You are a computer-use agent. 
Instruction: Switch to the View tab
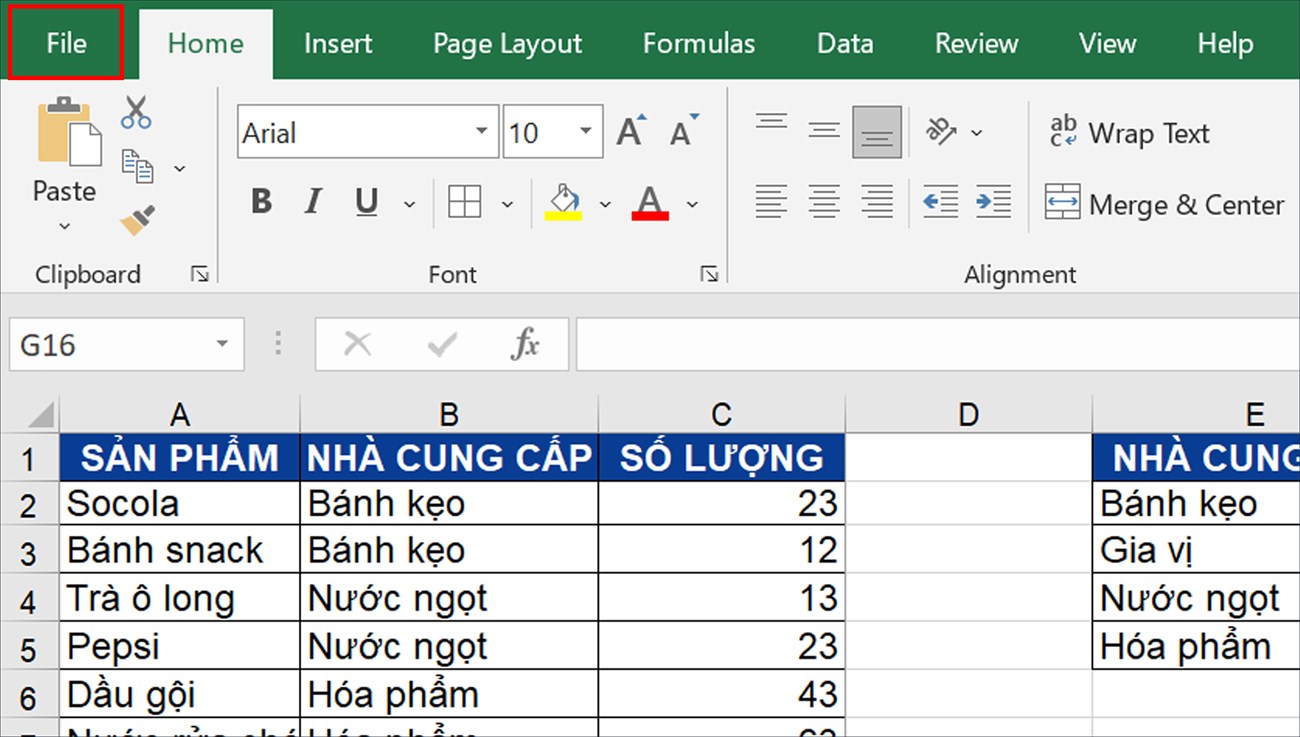click(1107, 43)
